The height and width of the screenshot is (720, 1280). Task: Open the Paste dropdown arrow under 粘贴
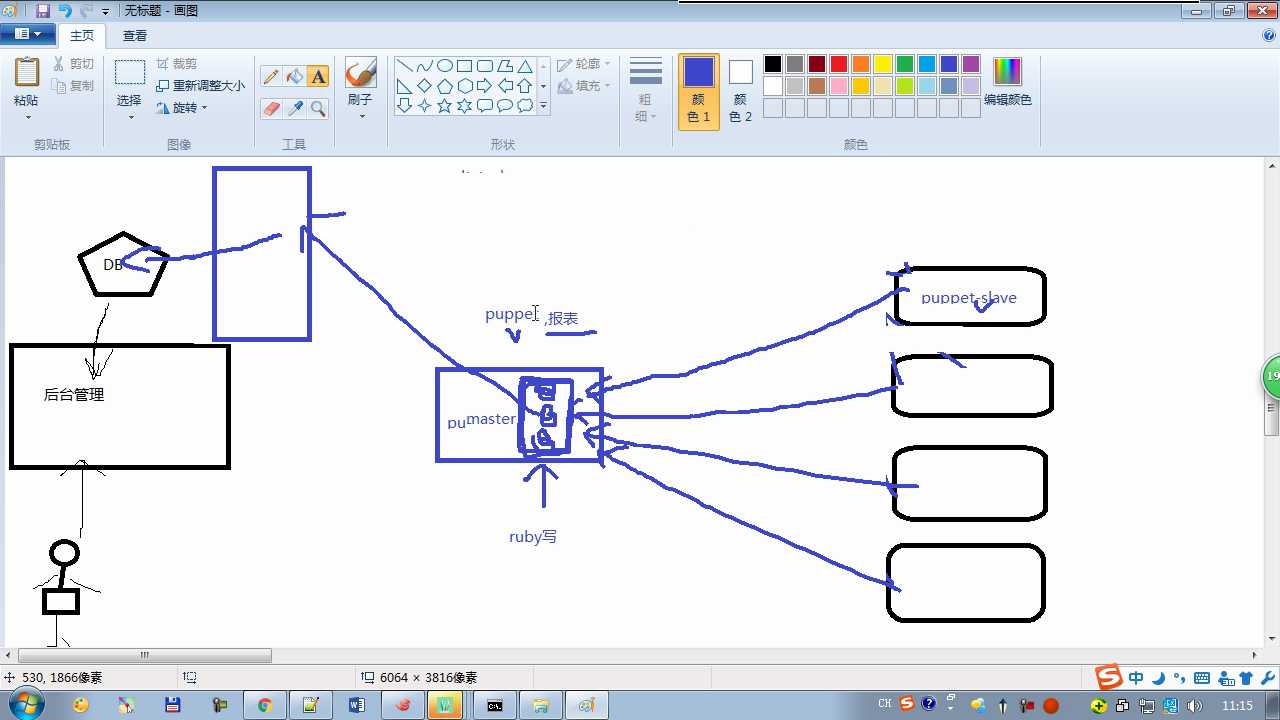point(27,117)
